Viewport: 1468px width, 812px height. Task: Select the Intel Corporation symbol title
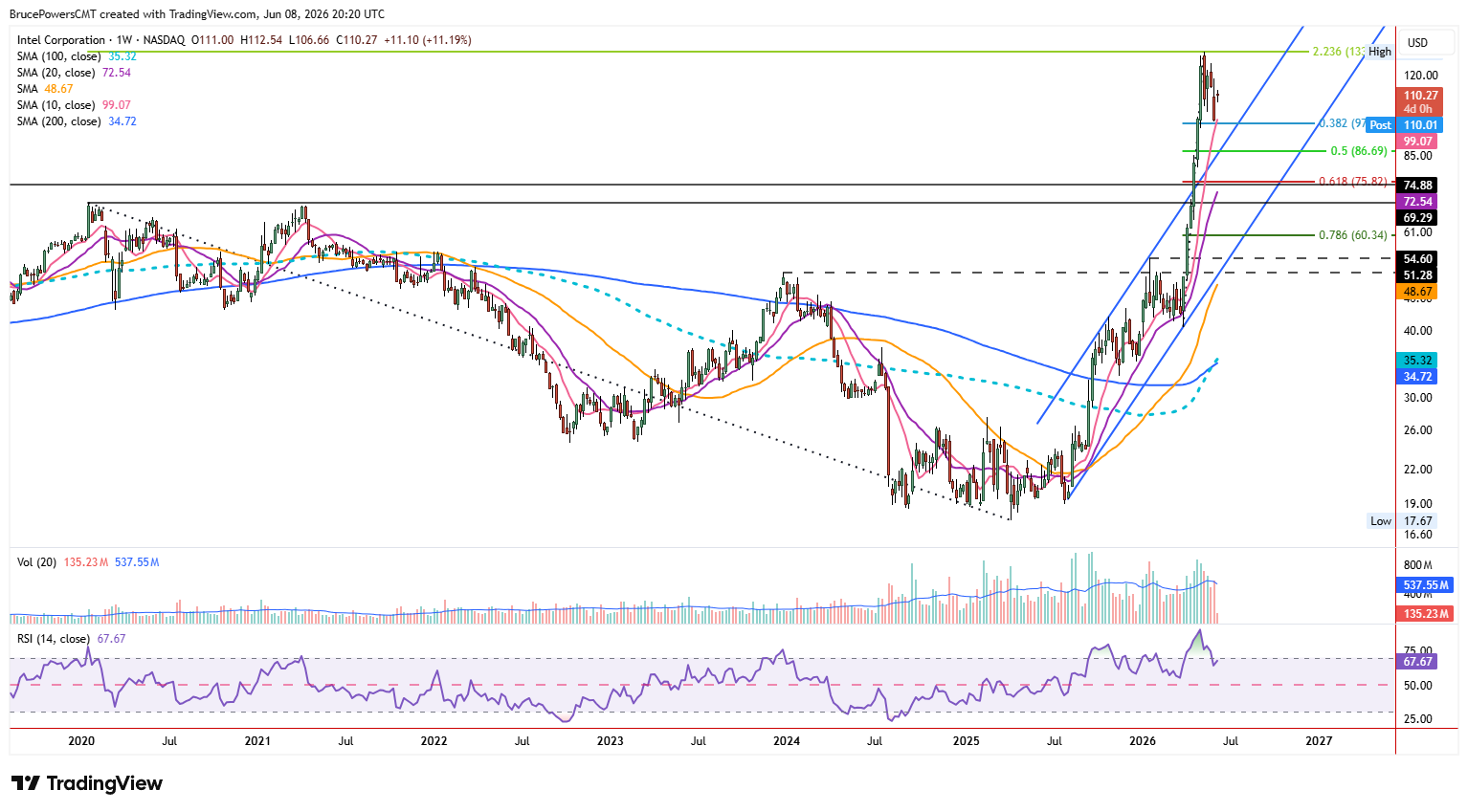click(61, 40)
